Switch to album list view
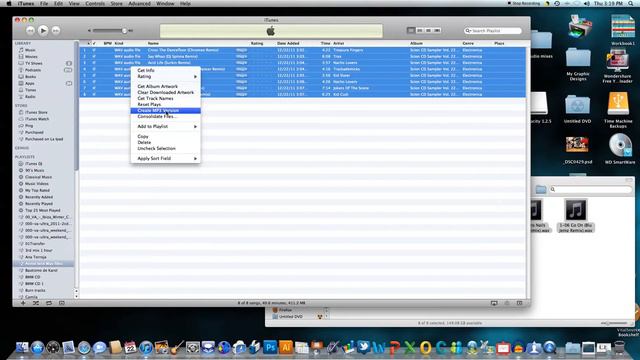Viewport: 640px width, 360px height. 420,30
